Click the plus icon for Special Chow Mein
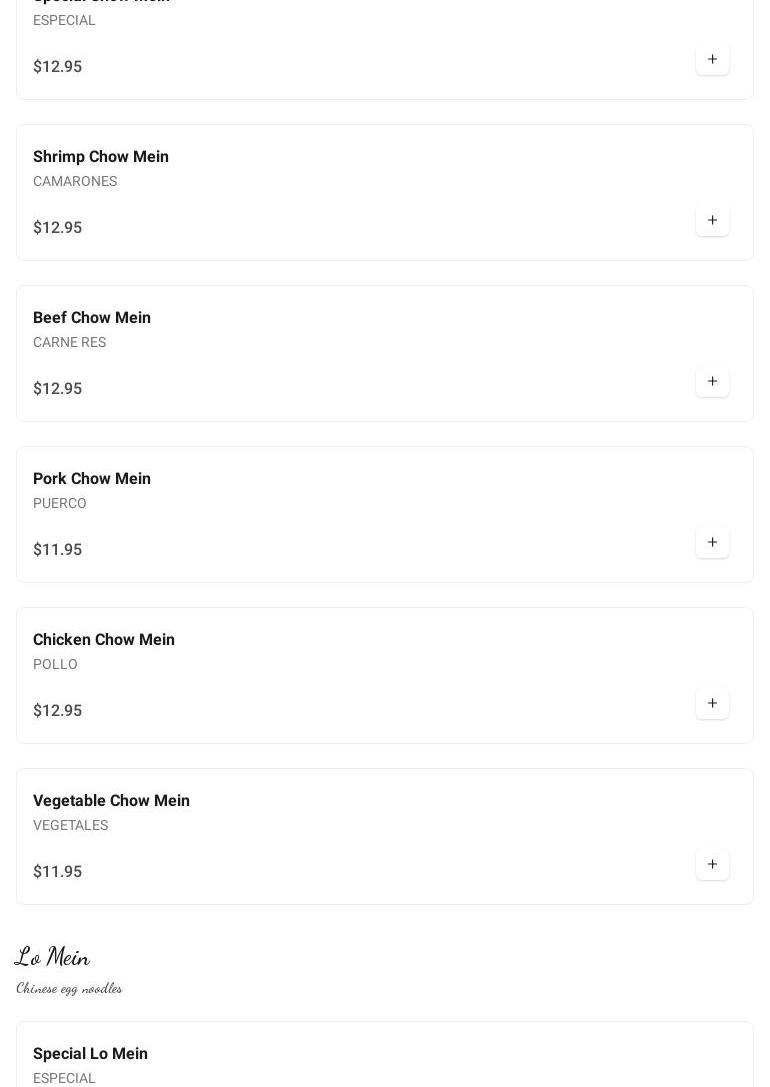This screenshot has height=1087, width=770. pos(712,60)
